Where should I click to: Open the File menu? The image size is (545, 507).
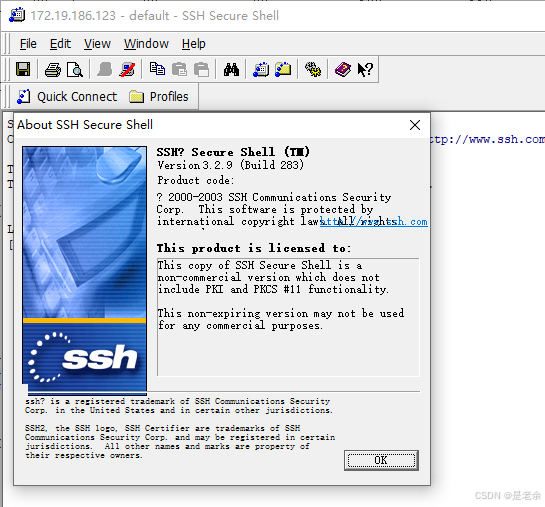tap(28, 44)
